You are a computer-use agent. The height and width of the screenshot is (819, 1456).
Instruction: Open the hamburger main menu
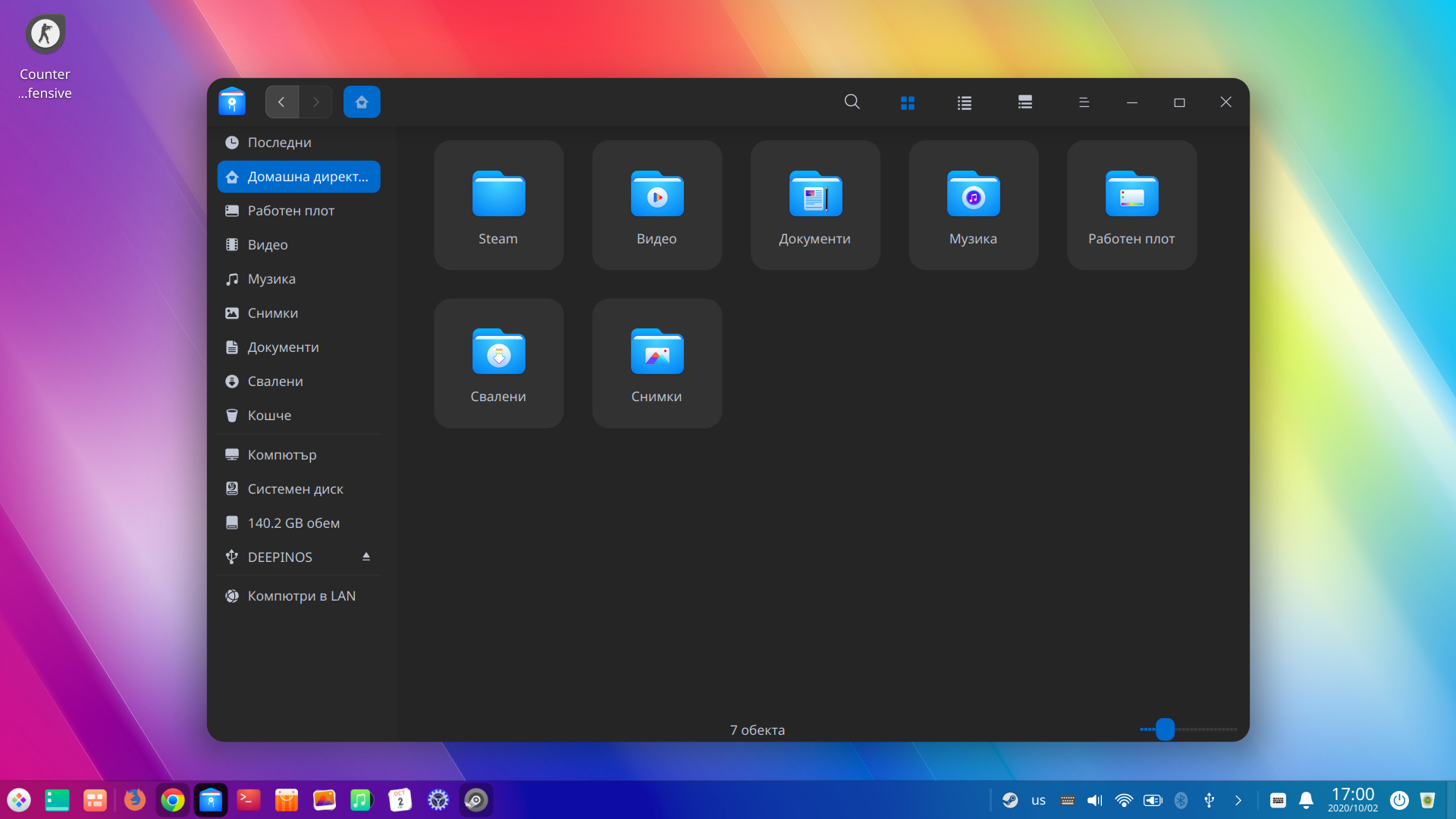pos(1084,102)
